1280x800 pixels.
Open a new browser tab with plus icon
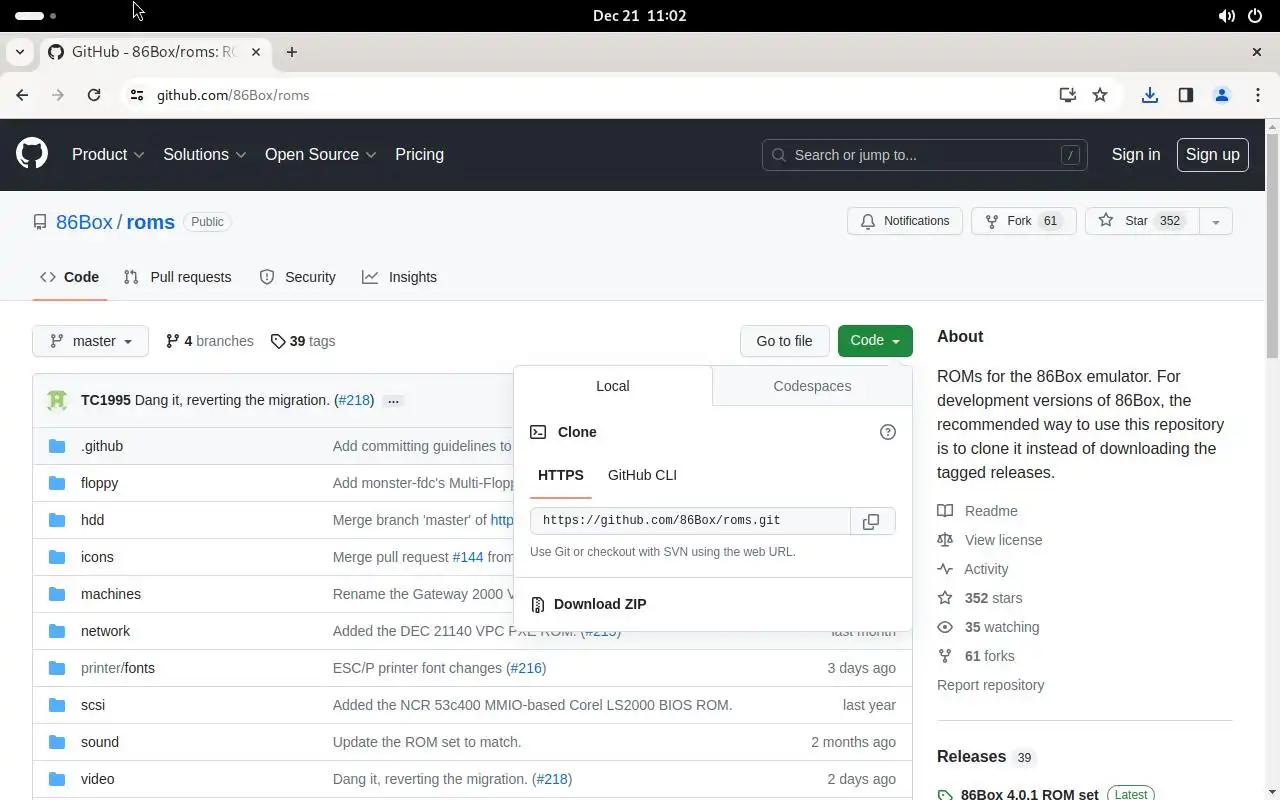(291, 52)
